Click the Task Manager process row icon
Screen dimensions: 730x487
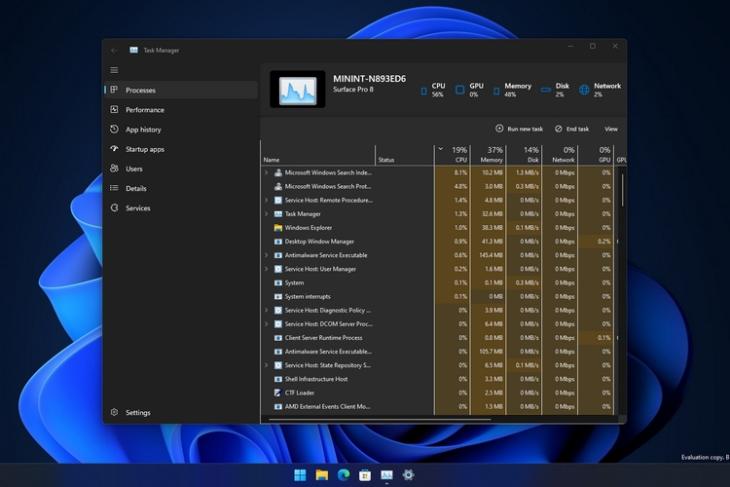(x=278, y=214)
